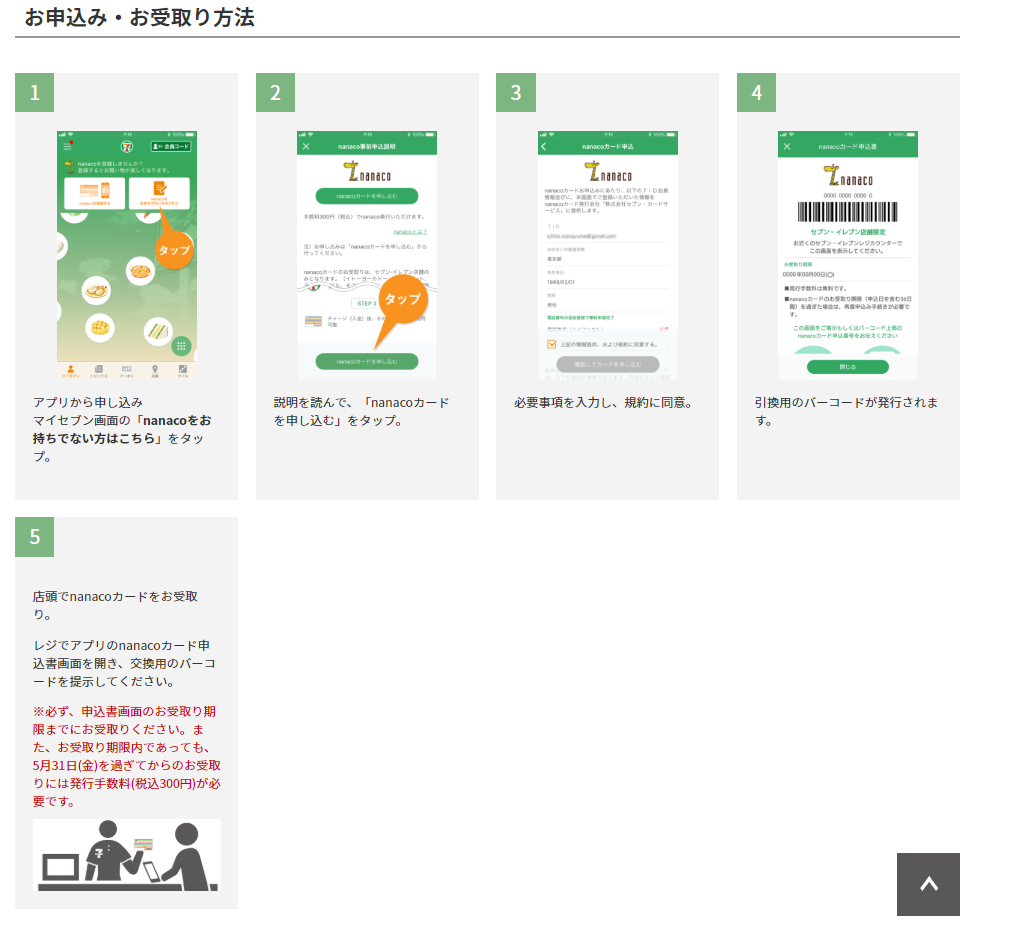Click the 'お申込み・お受取り方法' heading
The image size is (1032, 940).
pos(140,17)
